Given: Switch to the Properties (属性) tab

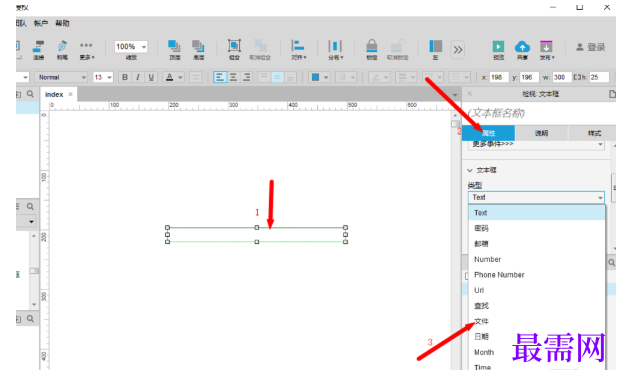Looking at the screenshot, I should click(x=489, y=133).
